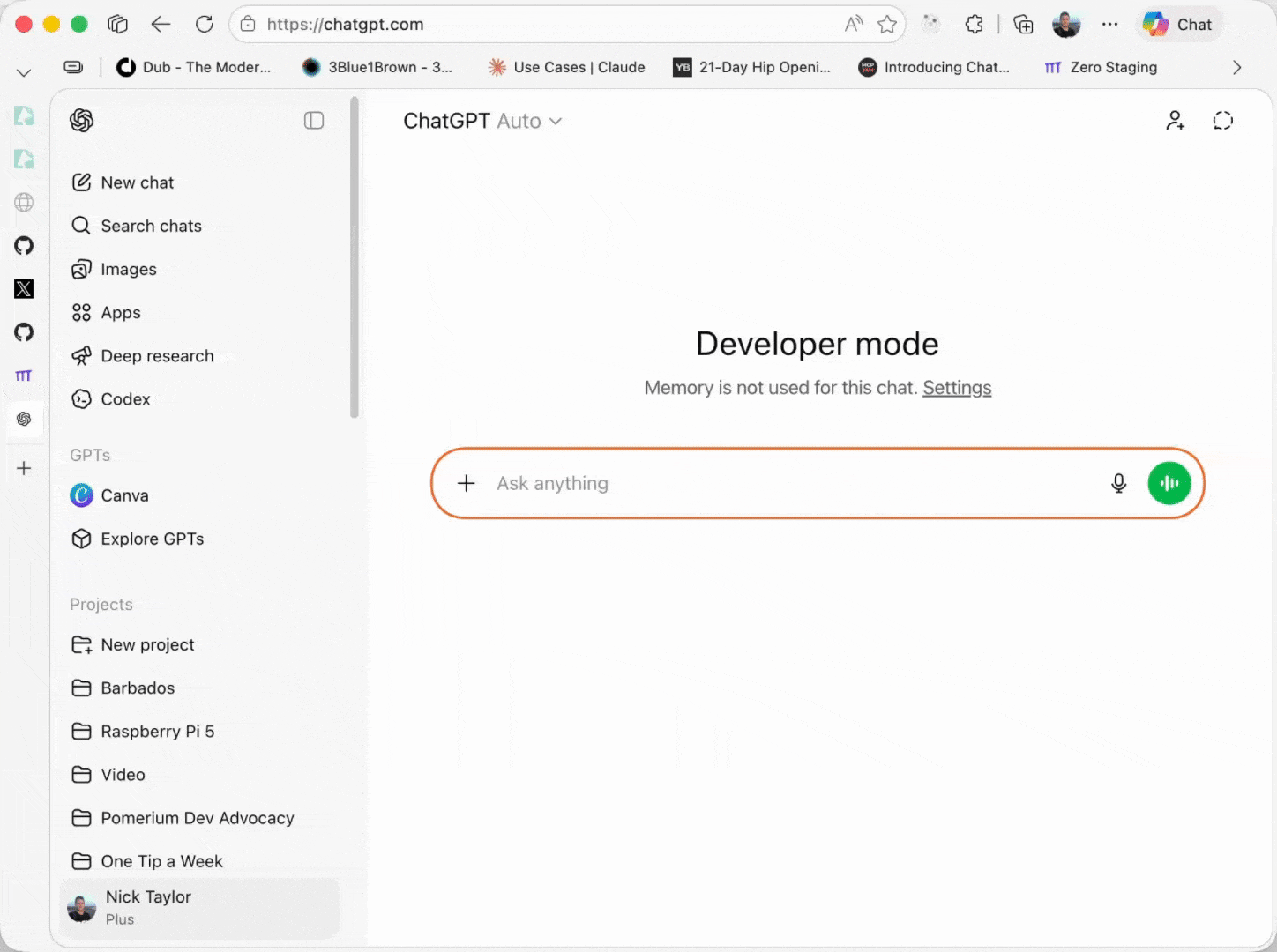The width and height of the screenshot is (1277, 952).
Task: Activate the microphone for voice input
Action: (x=1118, y=483)
